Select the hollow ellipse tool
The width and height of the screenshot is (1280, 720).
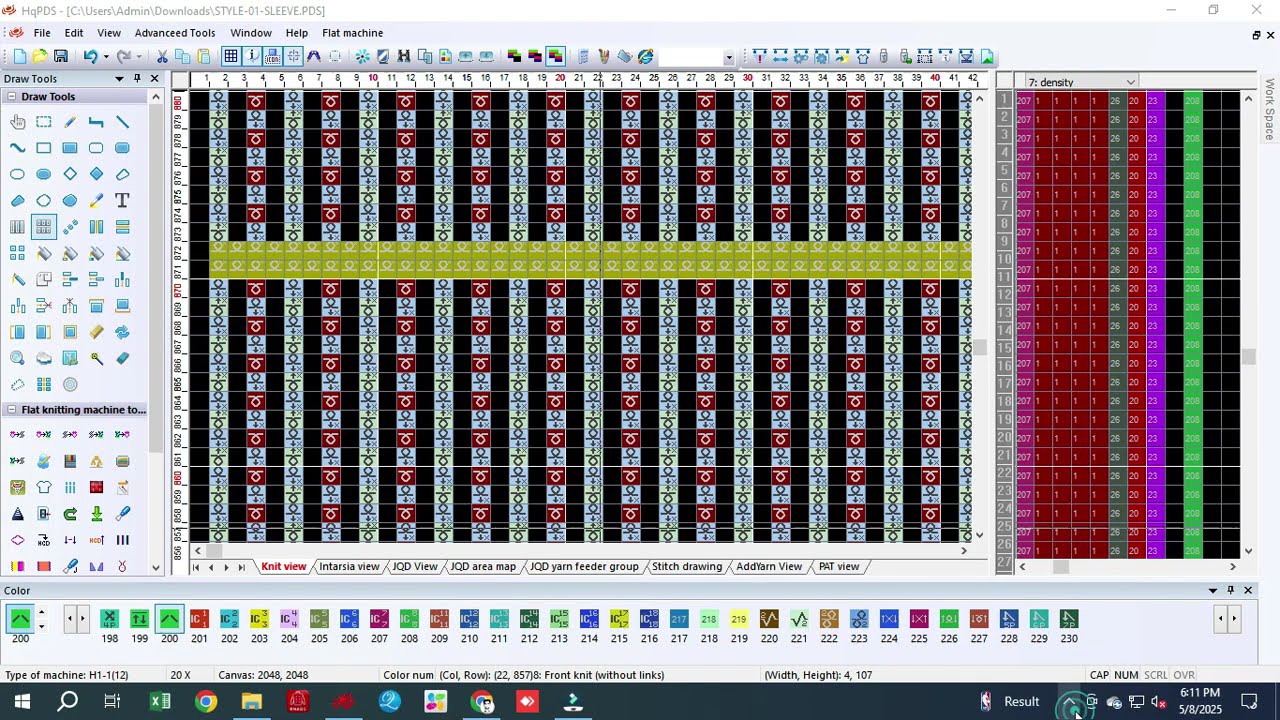tap(18, 174)
